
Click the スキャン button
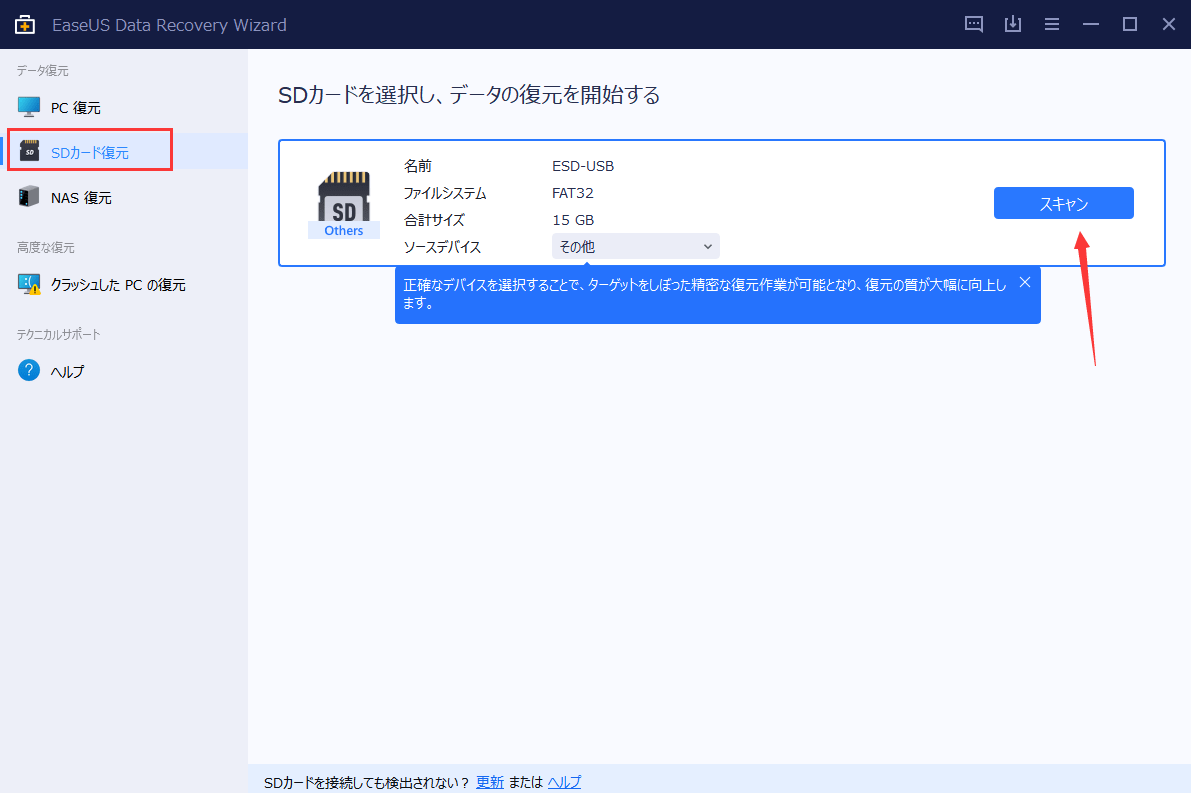tap(1063, 203)
